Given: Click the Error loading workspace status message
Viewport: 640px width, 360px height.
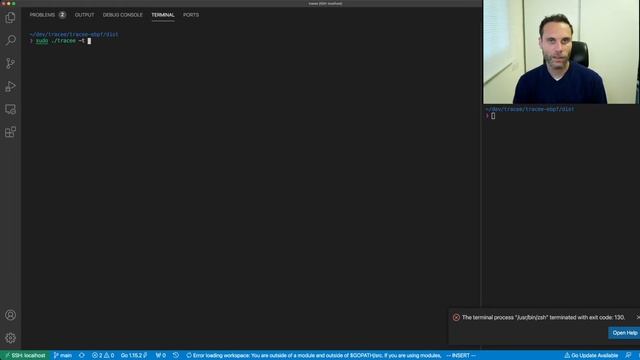Looking at the screenshot, I should 314,356.
